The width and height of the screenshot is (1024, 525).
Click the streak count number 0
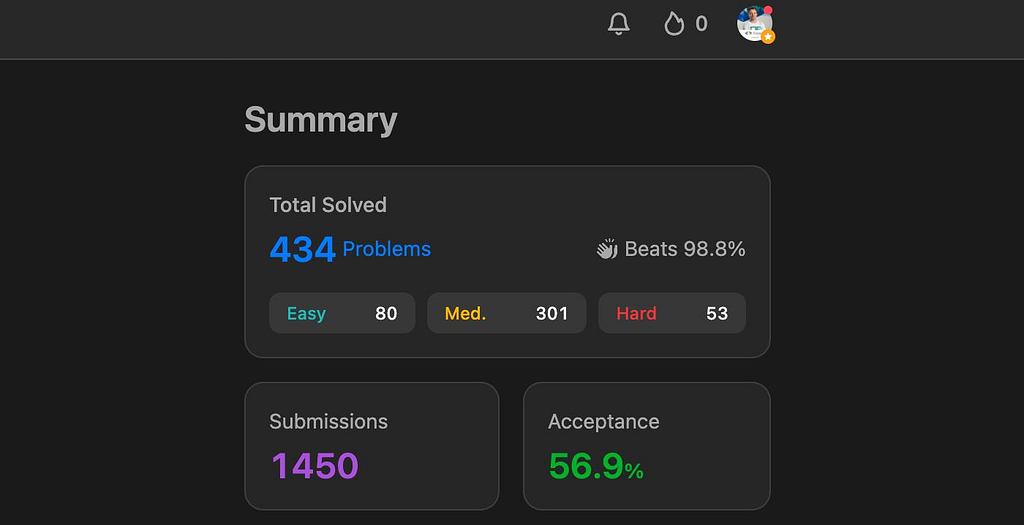tap(701, 24)
